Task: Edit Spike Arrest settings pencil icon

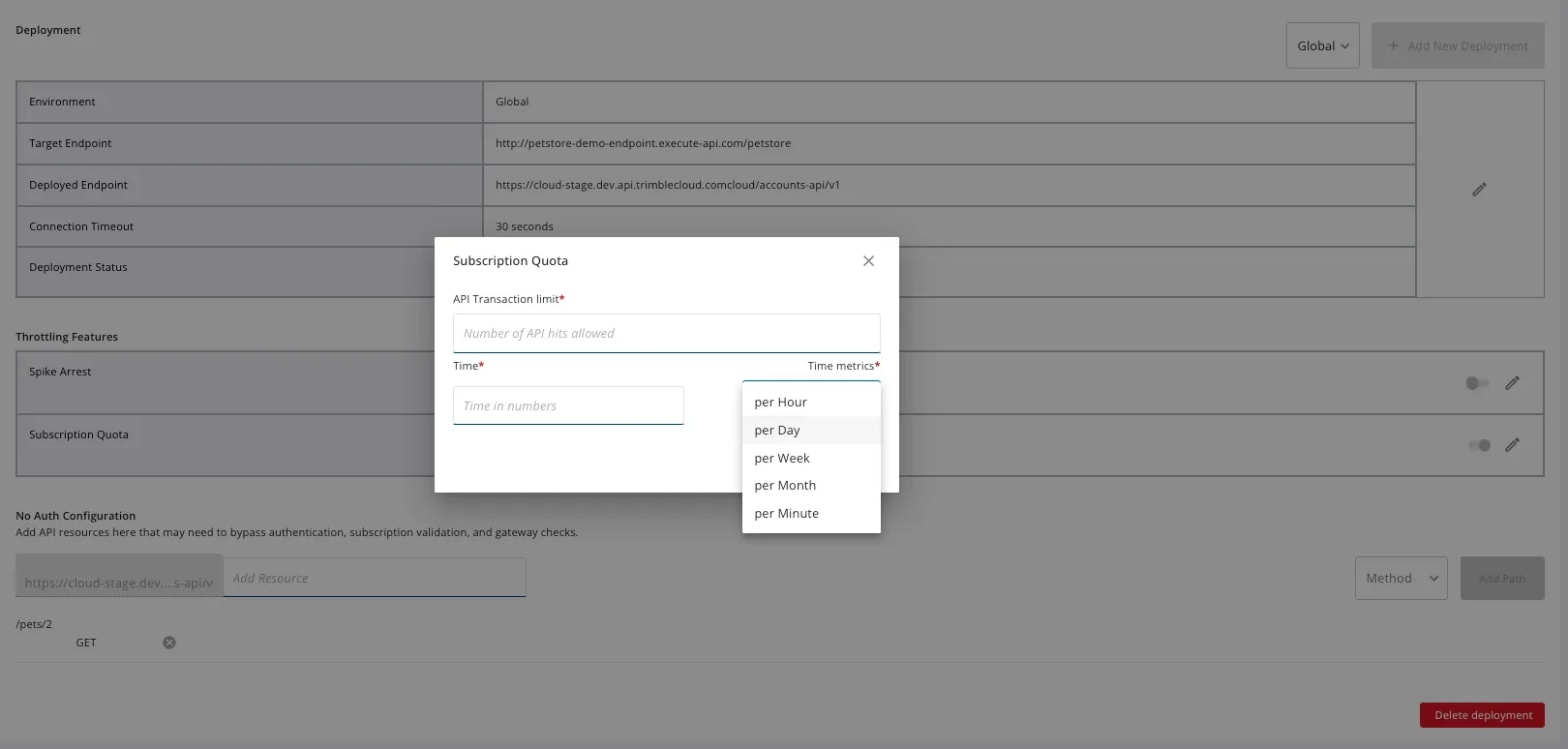Action: [x=1512, y=383]
